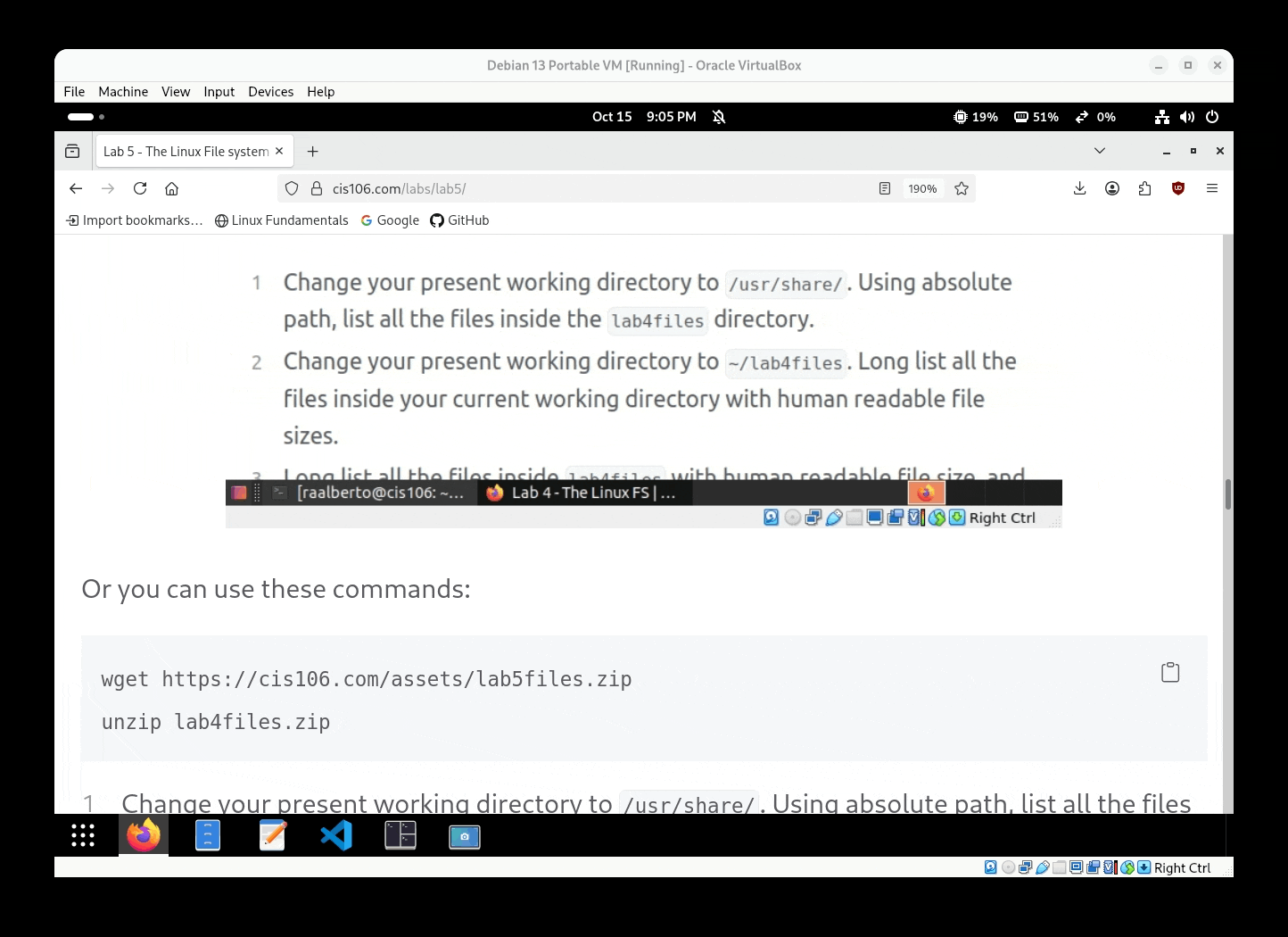Toggle reader view in the address bar
This screenshot has height=937, width=1288.
(885, 188)
